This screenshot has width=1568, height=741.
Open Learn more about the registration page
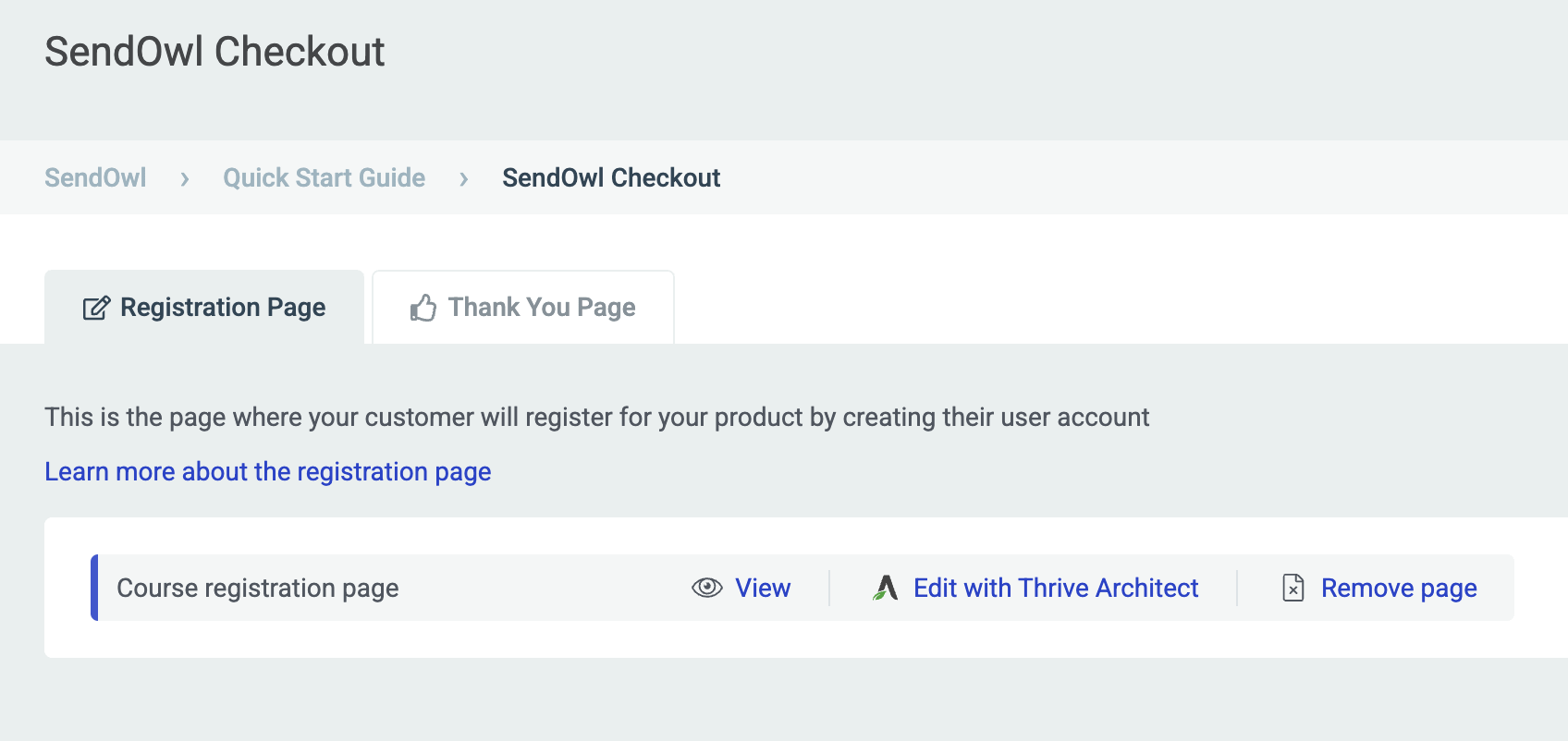[x=268, y=471]
